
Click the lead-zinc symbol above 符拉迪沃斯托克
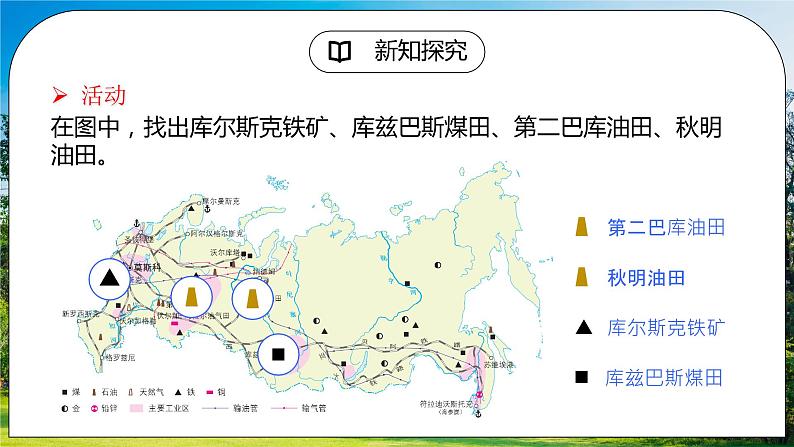click(479, 395)
